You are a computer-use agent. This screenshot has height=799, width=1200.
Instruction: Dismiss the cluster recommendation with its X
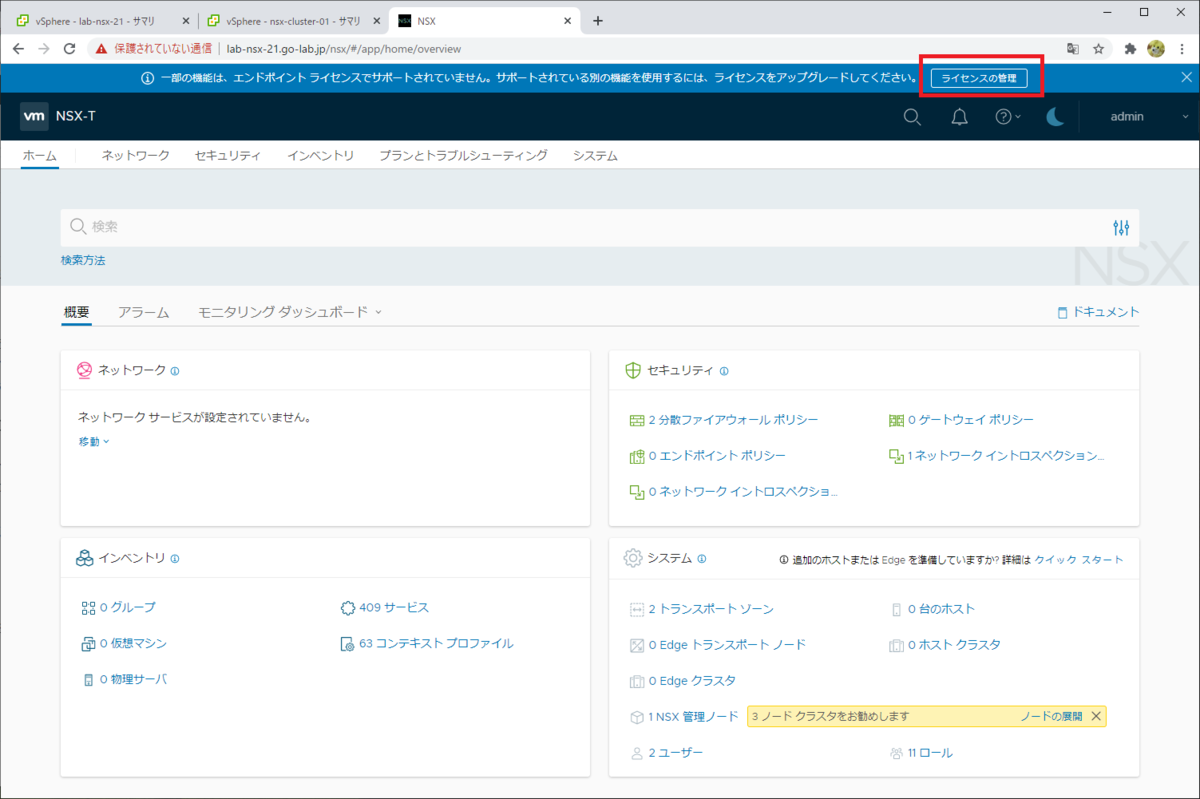(x=1095, y=716)
